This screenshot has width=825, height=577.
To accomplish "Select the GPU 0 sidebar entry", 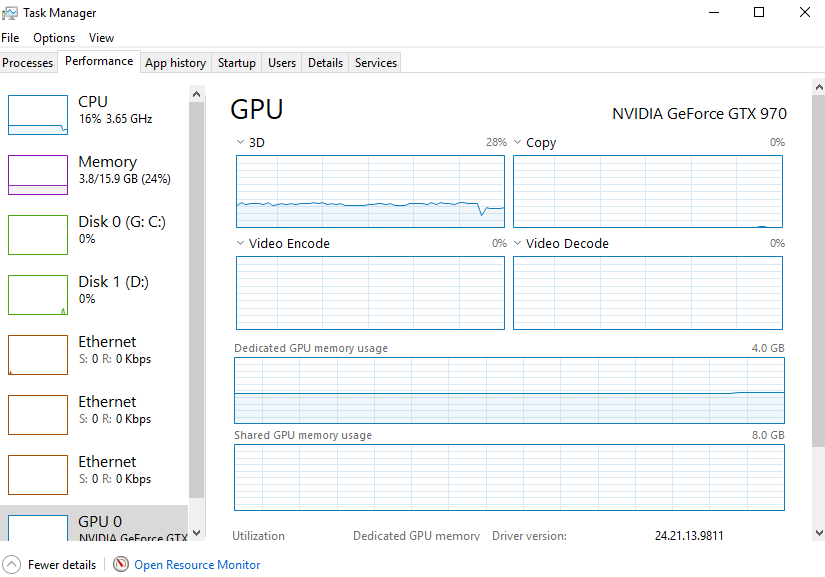I will tap(95, 523).
